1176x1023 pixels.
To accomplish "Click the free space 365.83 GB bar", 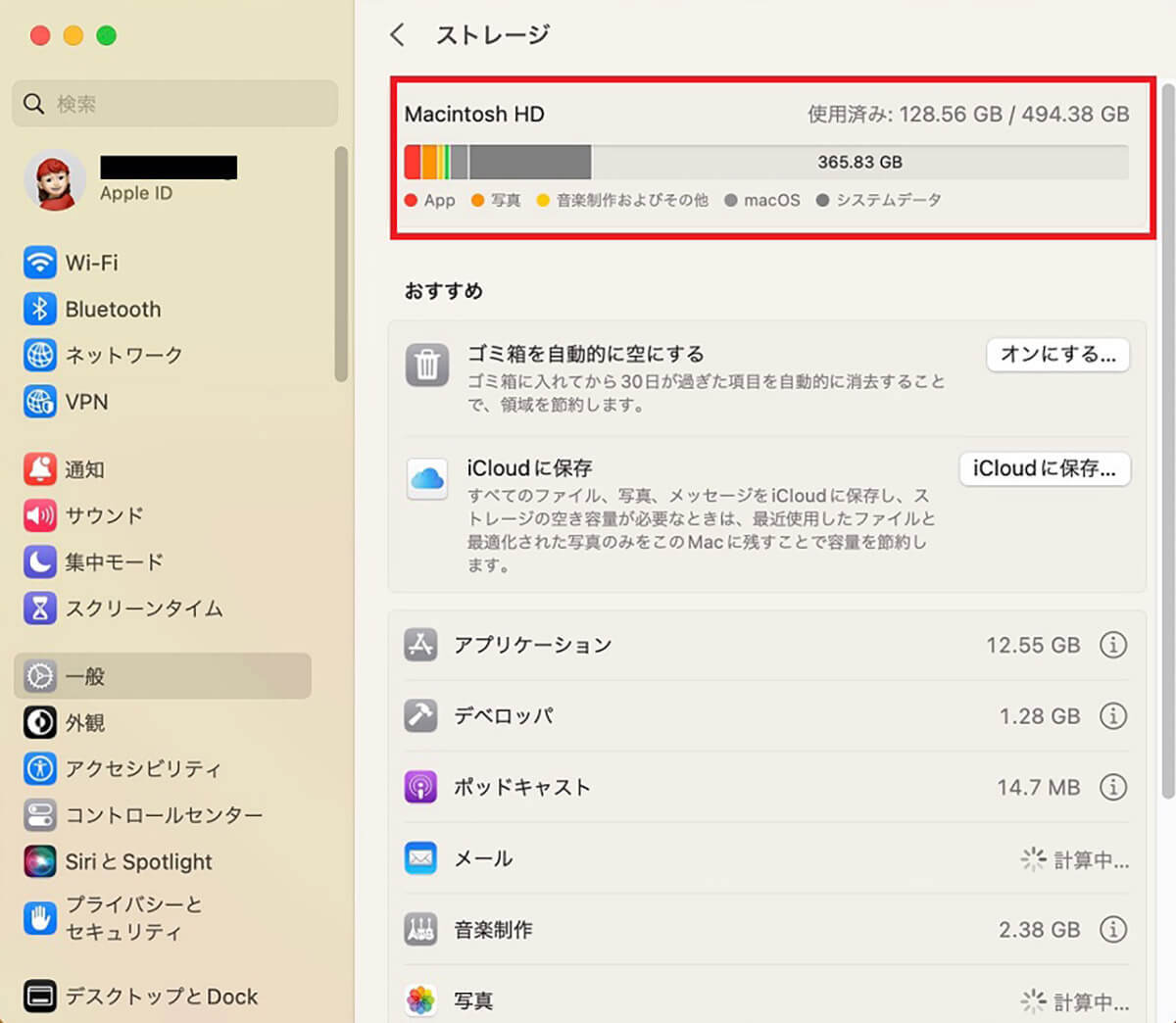I will 859,162.
